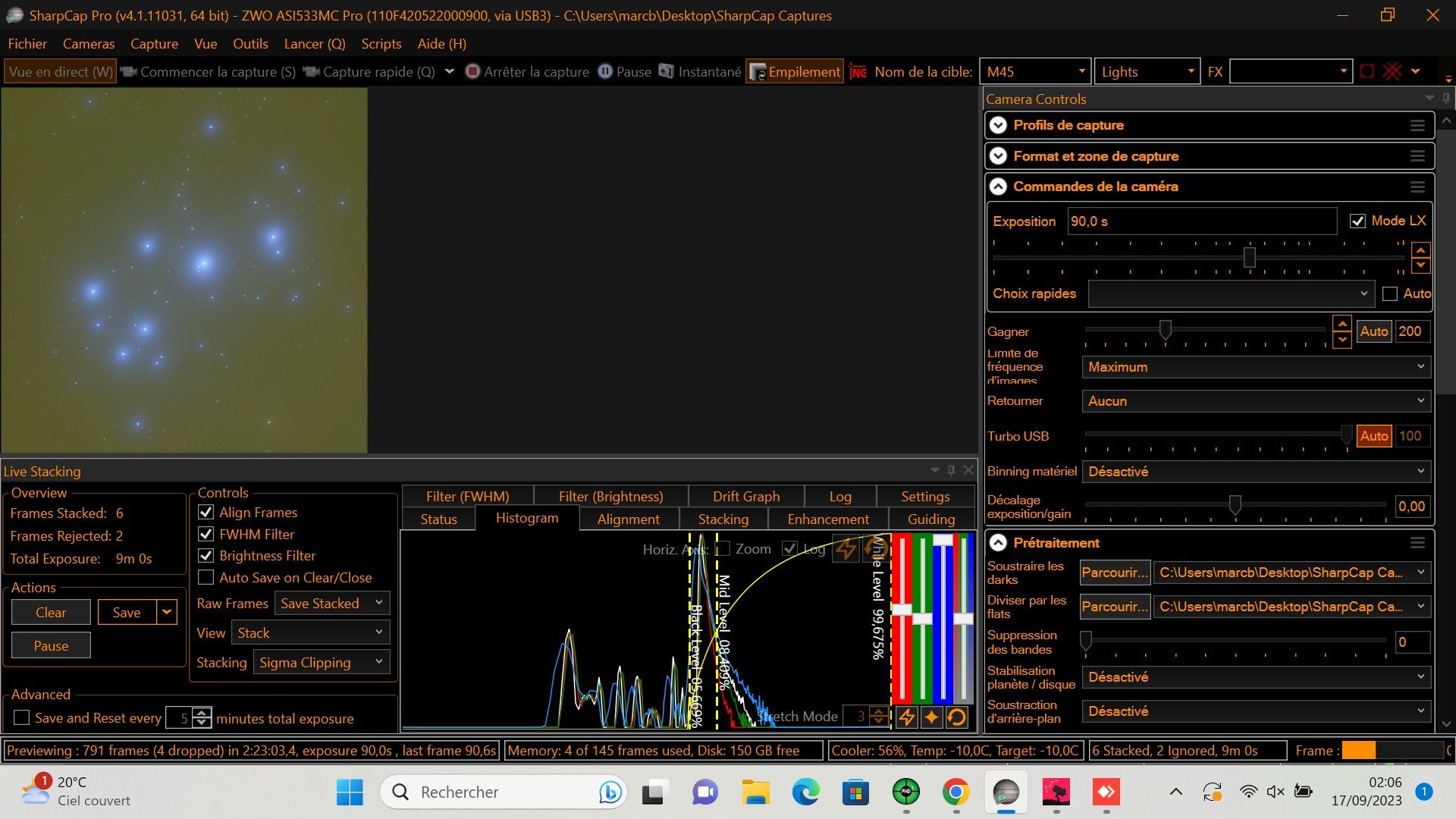Open the Stacking Sigma Clipping dropdown
Viewport: 1456px width, 819px height.
pos(322,663)
